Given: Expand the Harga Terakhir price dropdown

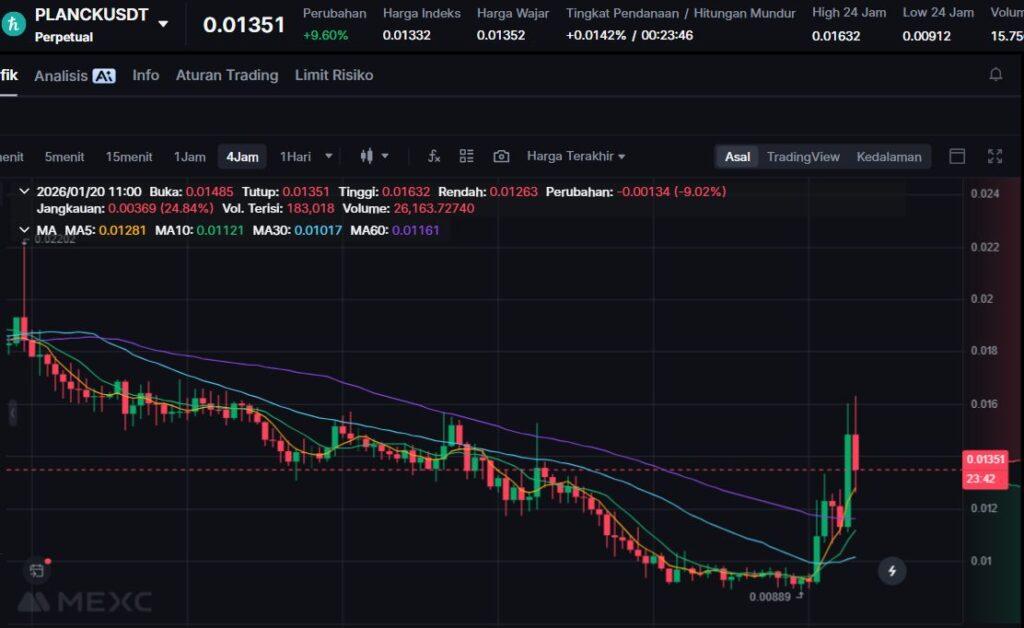Looking at the screenshot, I should pyautogui.click(x=576, y=157).
